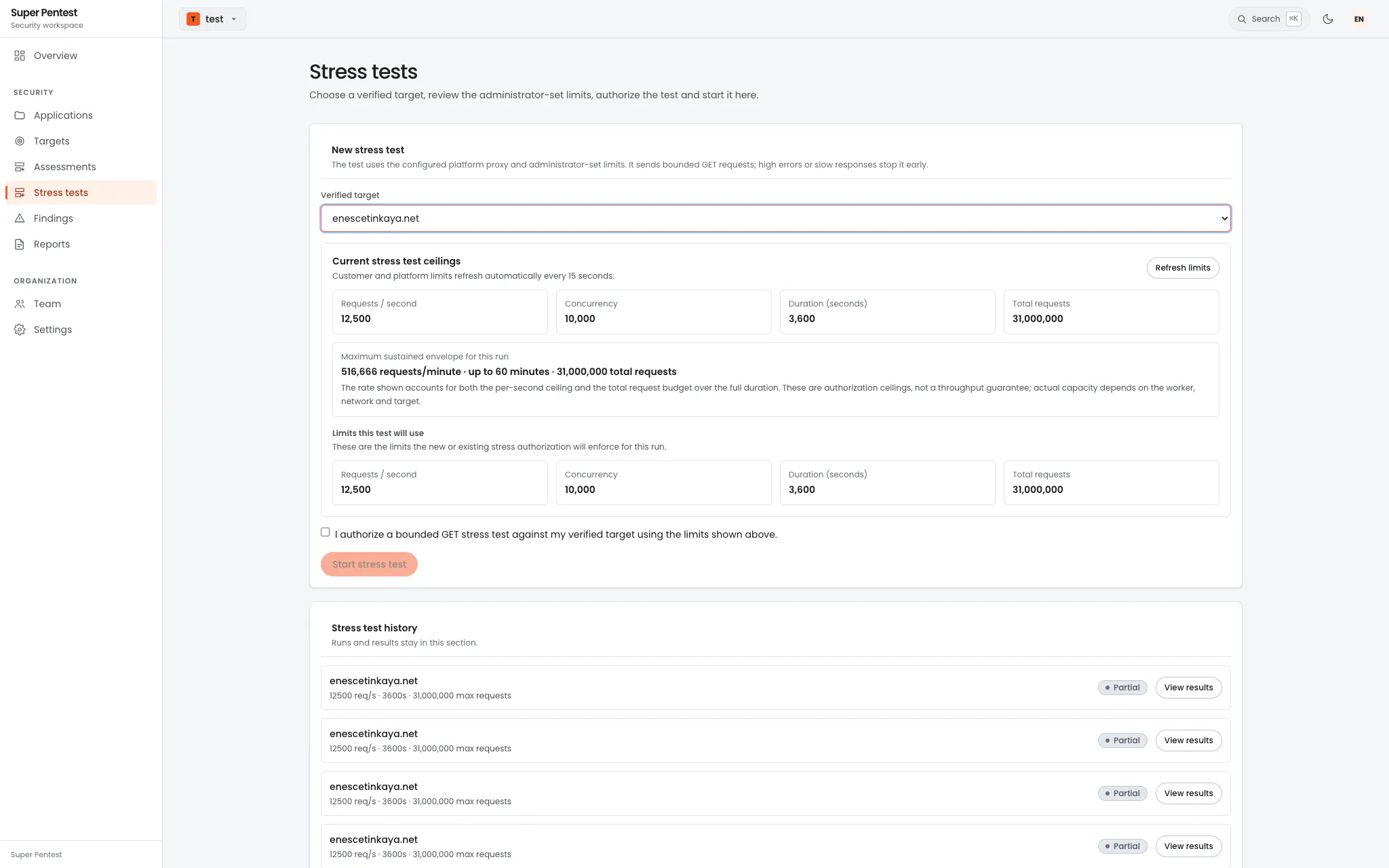Expand the test workspace switcher arrow

click(x=234, y=19)
